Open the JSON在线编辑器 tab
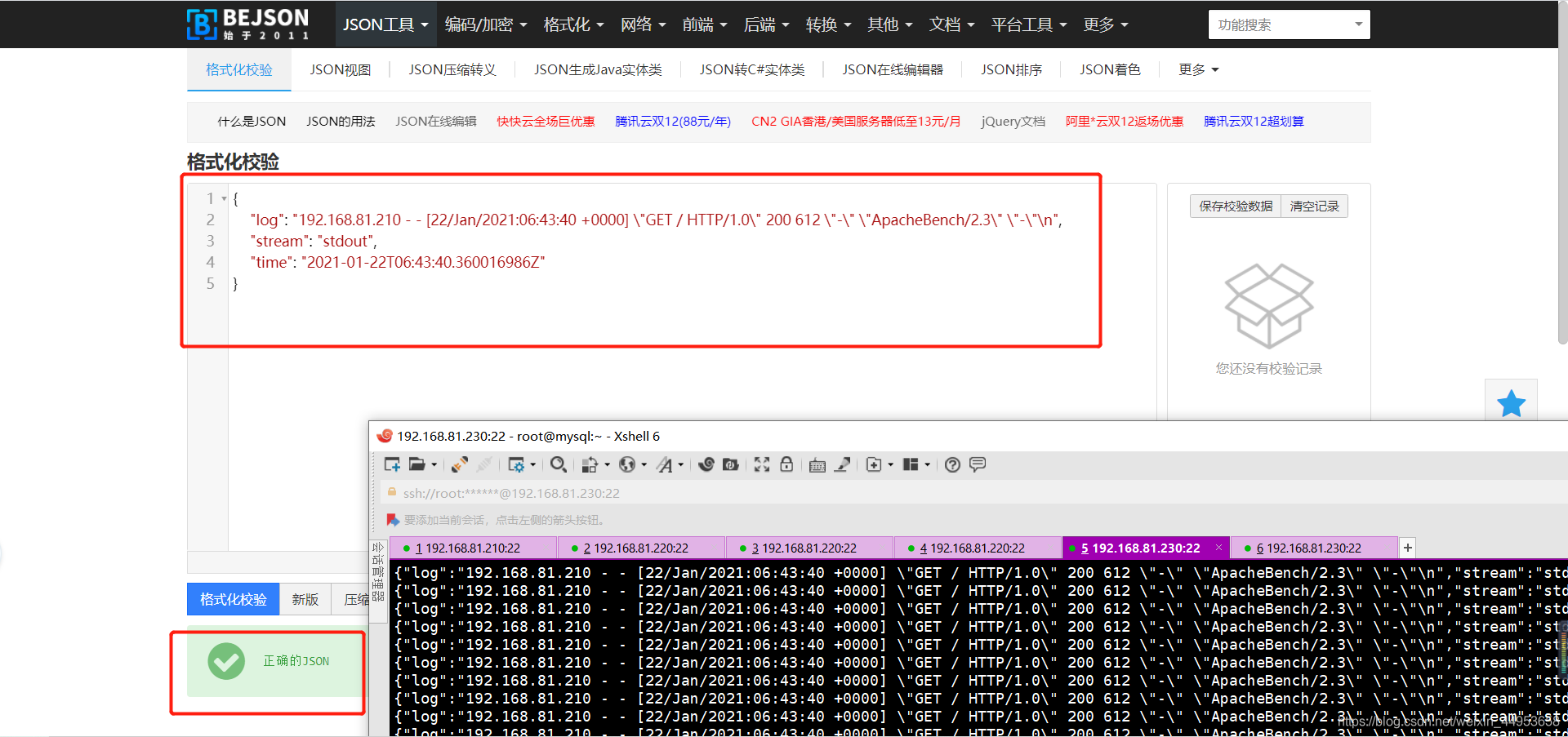This screenshot has height=737, width=1568. (893, 69)
